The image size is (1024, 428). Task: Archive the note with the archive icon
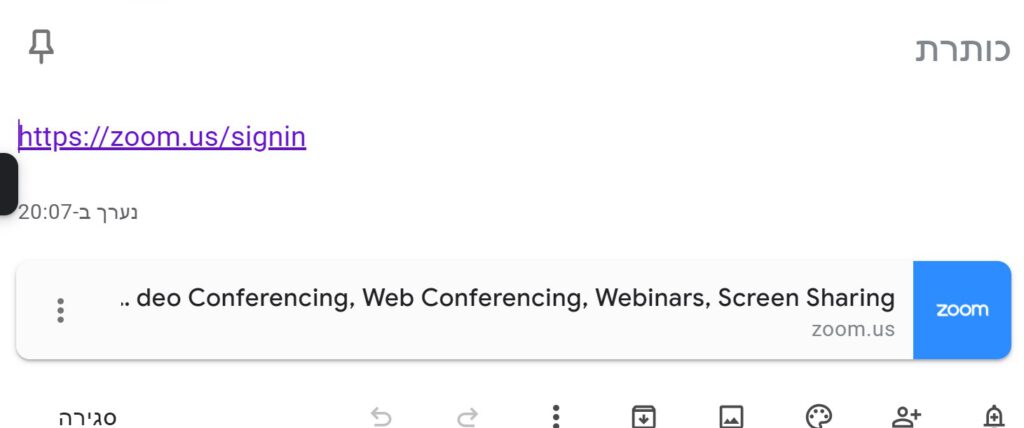pyautogui.click(x=643, y=416)
